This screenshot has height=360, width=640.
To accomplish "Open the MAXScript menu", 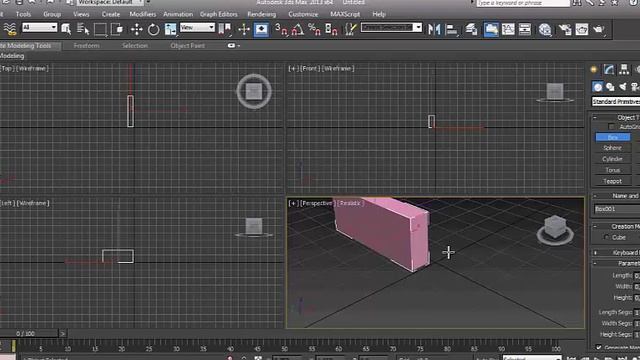I will pos(345,14).
